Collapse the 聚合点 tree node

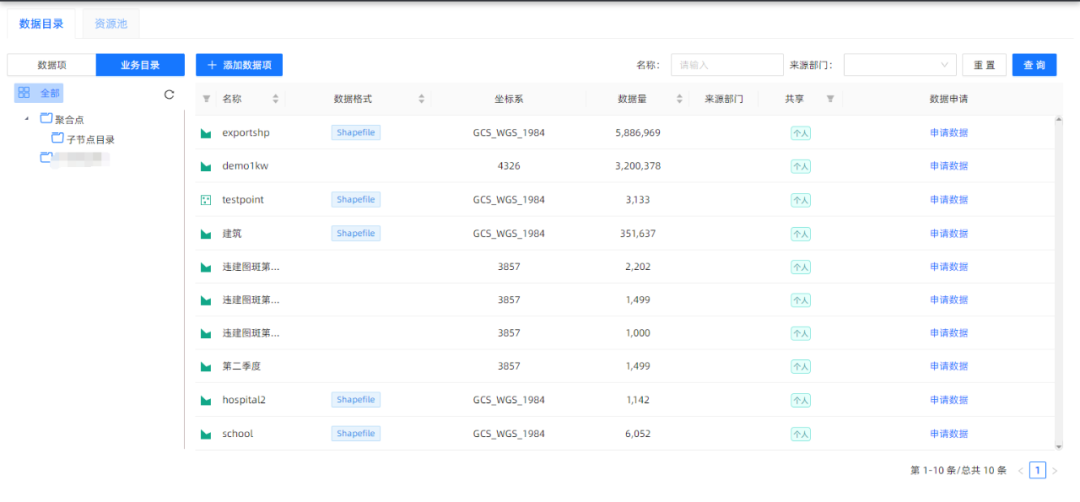[x=27, y=119]
